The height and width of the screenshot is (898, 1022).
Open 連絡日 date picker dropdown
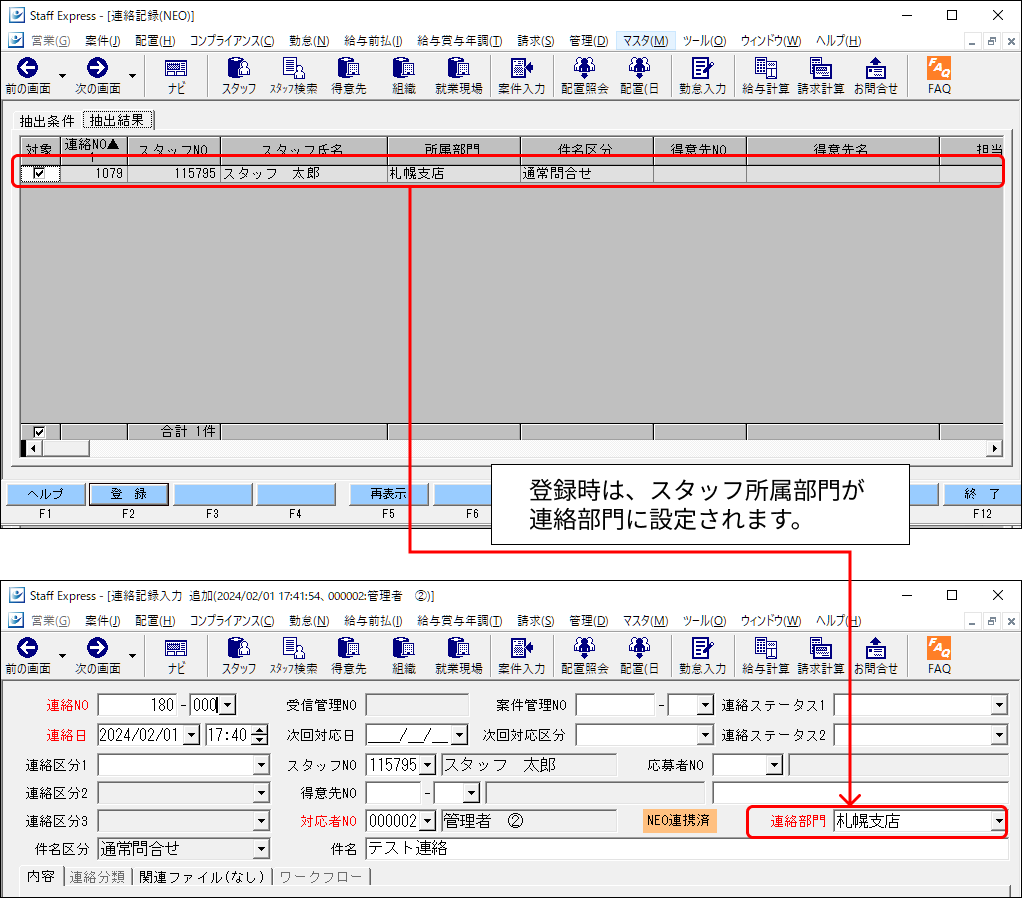click(x=192, y=735)
